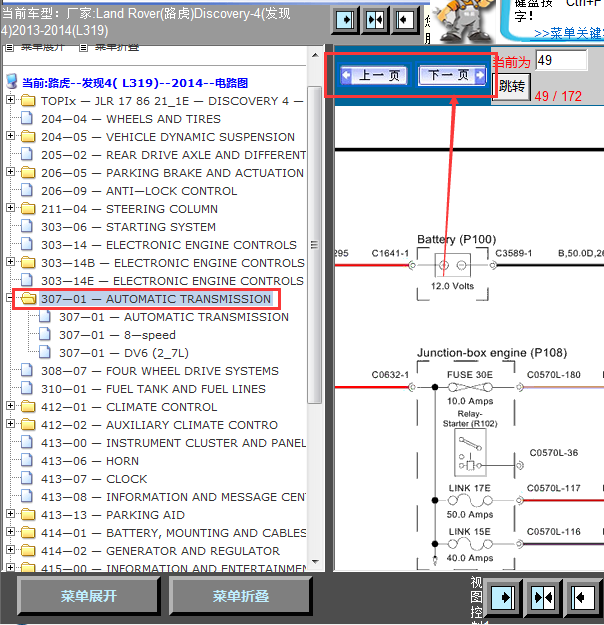
Task: Expand TOPIx JLR 17 86 21_1E folder
Action: (11, 100)
